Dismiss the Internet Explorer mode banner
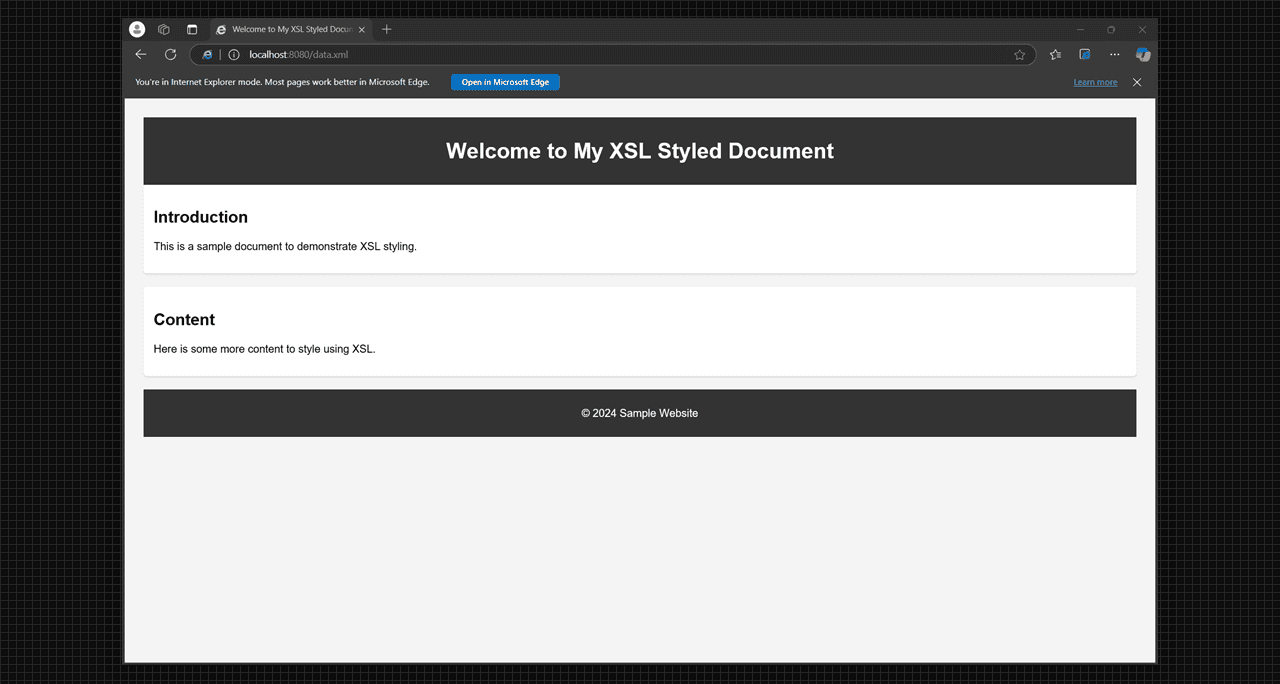 (x=1136, y=82)
